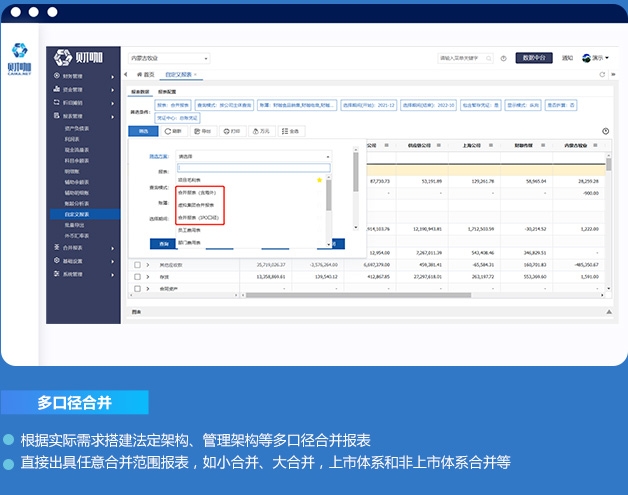Viewport: 628px width, 495px height.
Task: Open the 内蒙古牧业 company dropdown
Action: [x=169, y=58]
